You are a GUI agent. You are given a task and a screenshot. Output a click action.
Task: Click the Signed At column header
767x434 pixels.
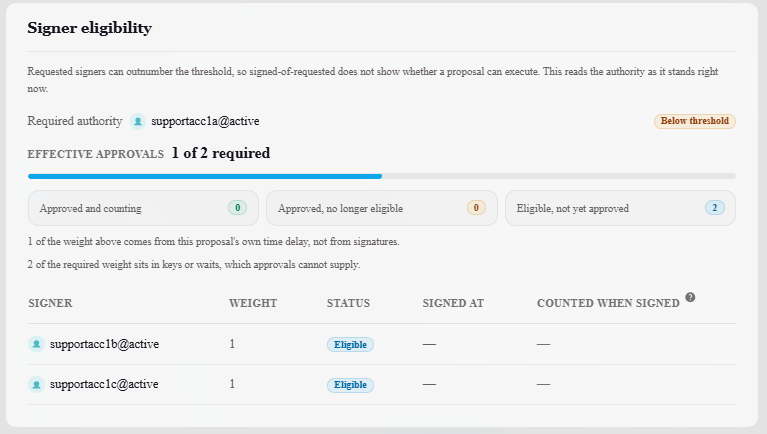coord(453,303)
